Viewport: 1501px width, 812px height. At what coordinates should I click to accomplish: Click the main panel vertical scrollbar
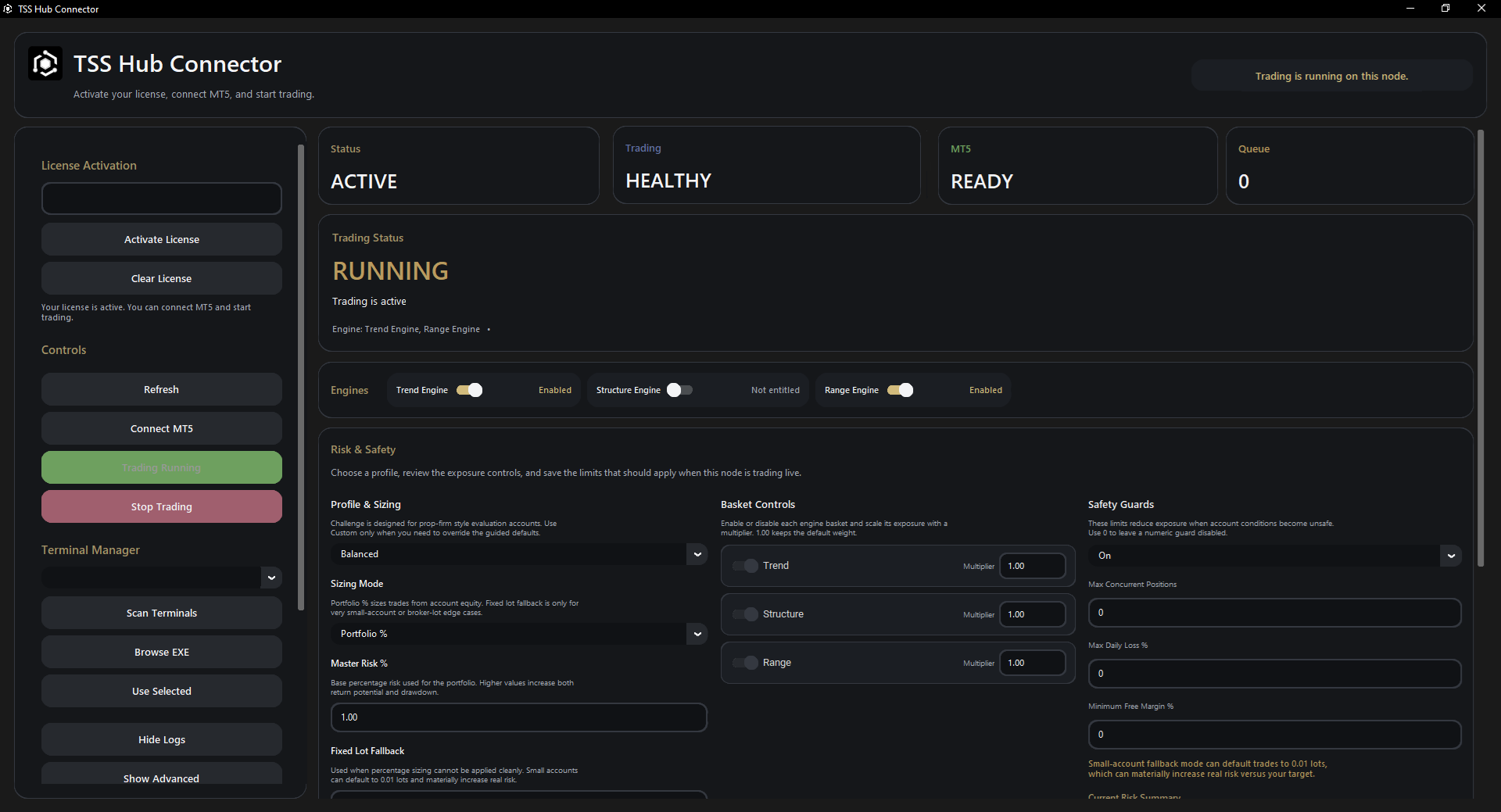[x=1480, y=349]
